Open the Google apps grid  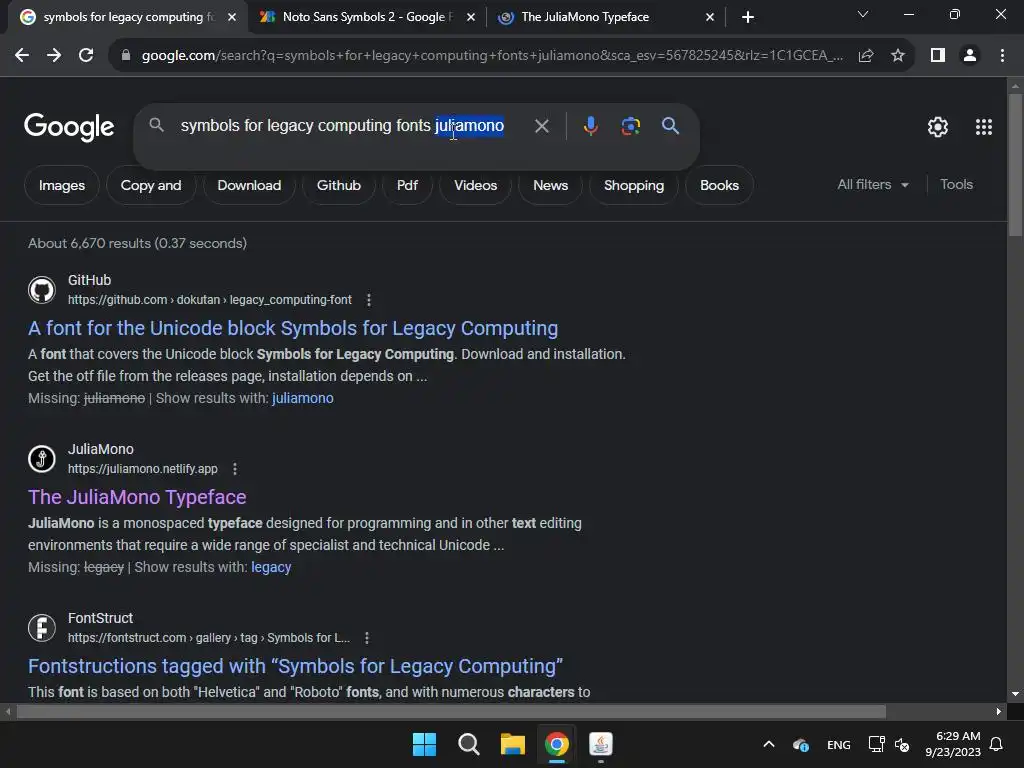pos(984,127)
